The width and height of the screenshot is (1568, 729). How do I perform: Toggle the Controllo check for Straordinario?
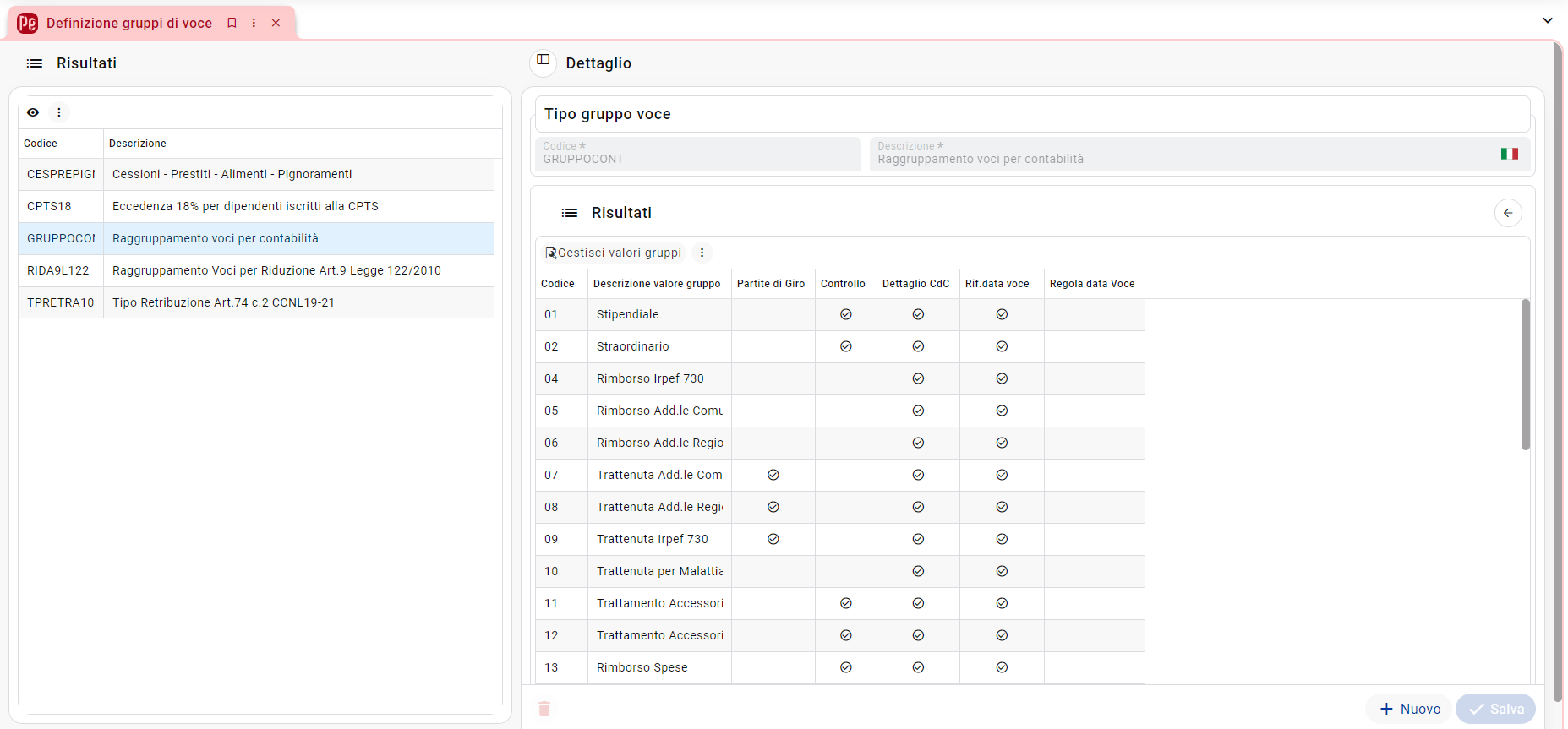(846, 346)
